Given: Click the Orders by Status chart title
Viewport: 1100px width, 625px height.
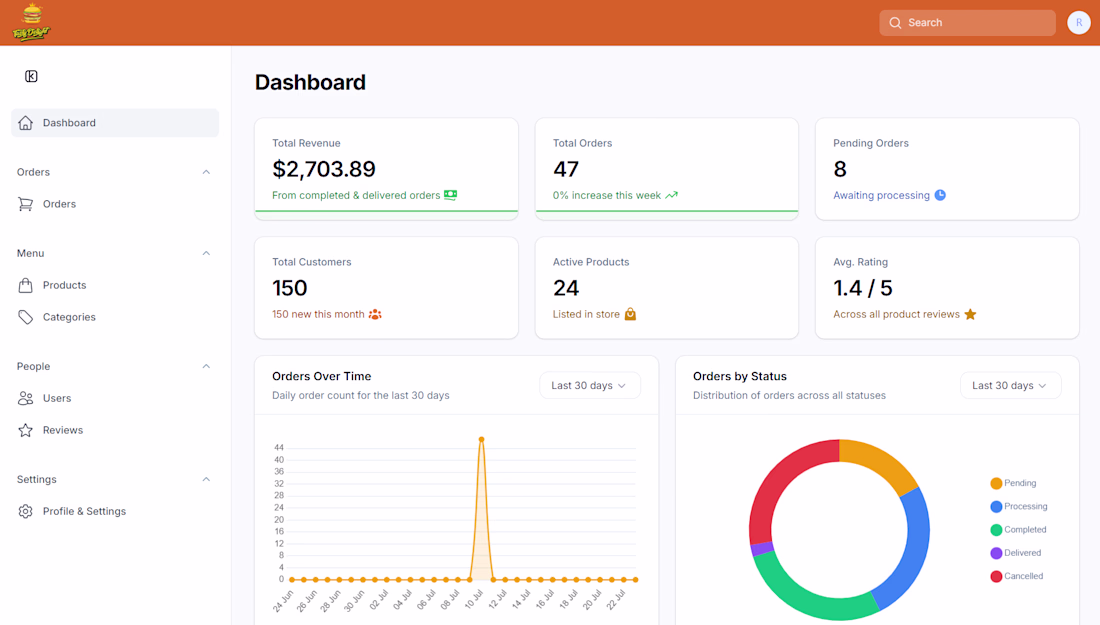Looking at the screenshot, I should click(739, 376).
